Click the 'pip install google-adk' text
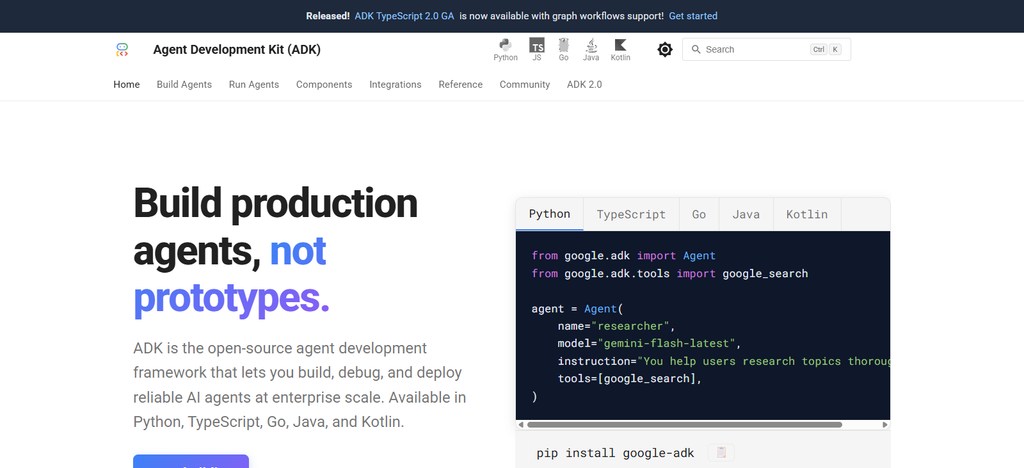Screen dimensions: 1024x468 click(615, 453)
